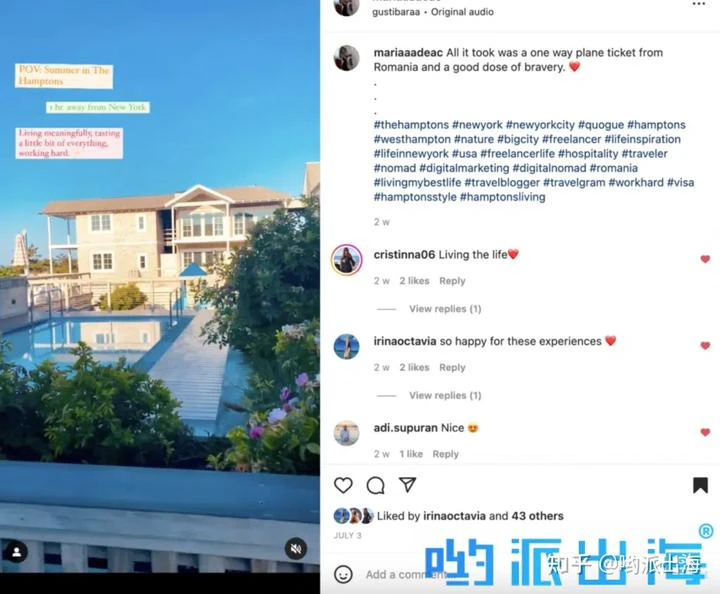This screenshot has height=594, width=720.
Task: Unlike cristinna06's comment heart
Action: (x=705, y=259)
